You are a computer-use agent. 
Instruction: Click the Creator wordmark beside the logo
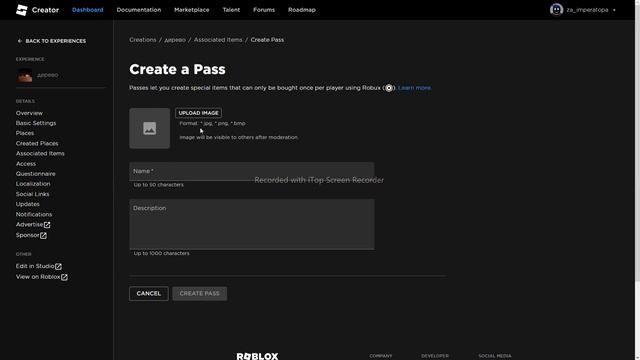point(45,10)
